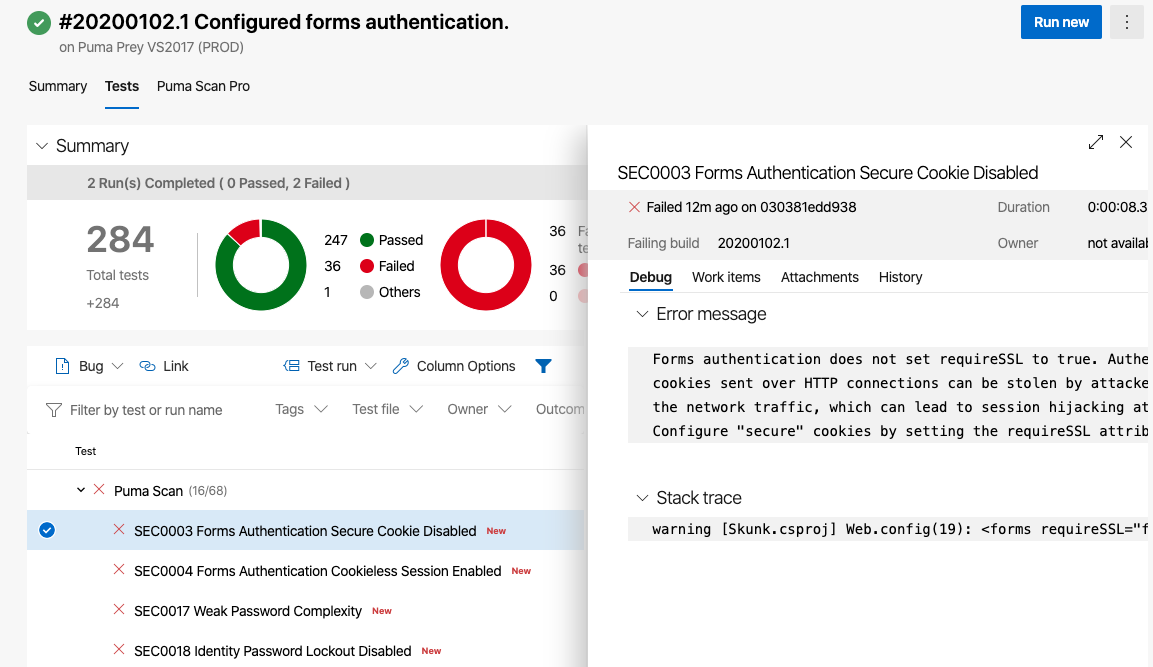The image size is (1153, 667).
Task: Close the test detail pane
Action: 1126,142
